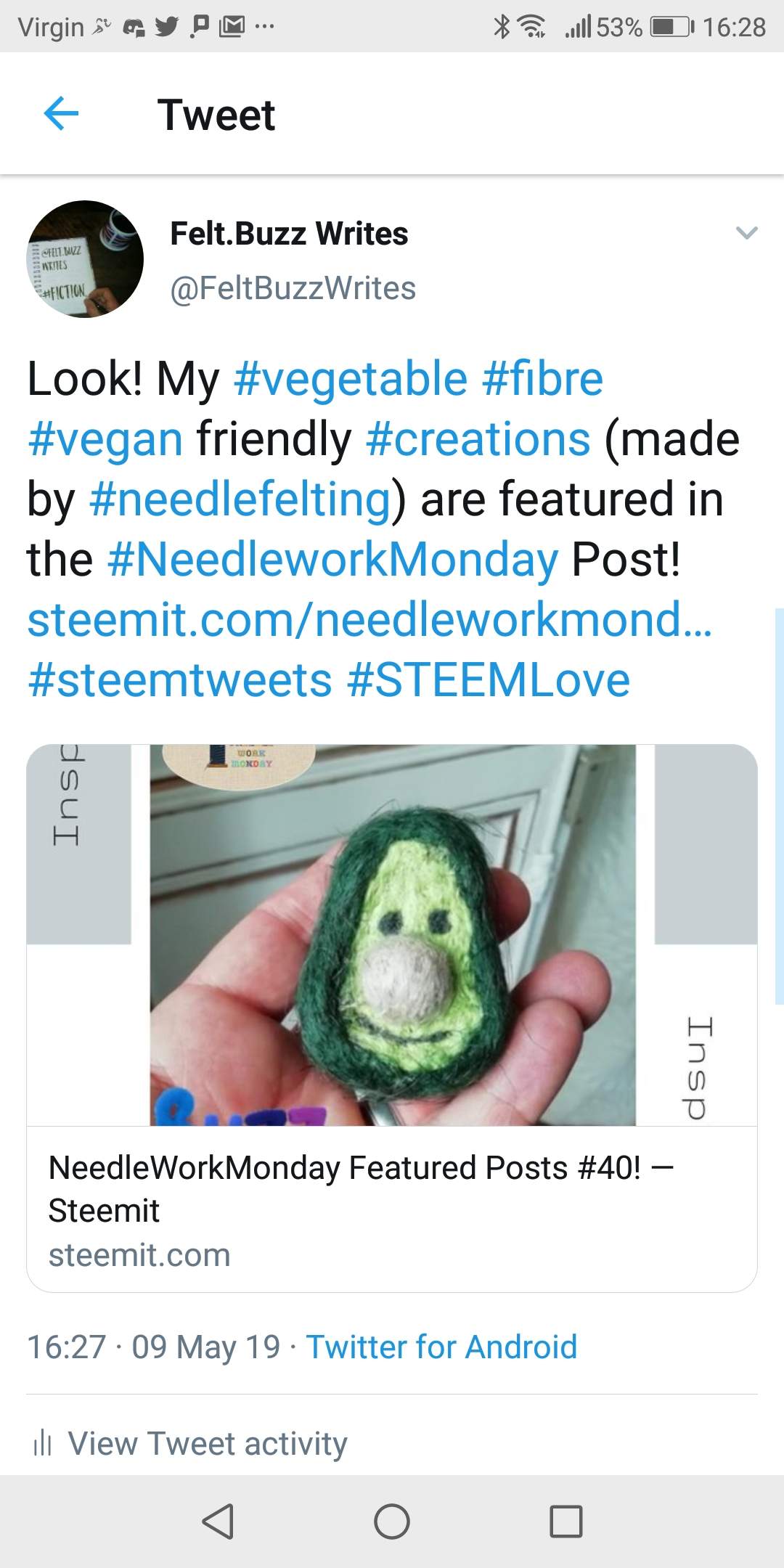Tap the Twitter for Android source link
Image resolution: width=784 pixels, height=1568 pixels.
[x=441, y=1347]
